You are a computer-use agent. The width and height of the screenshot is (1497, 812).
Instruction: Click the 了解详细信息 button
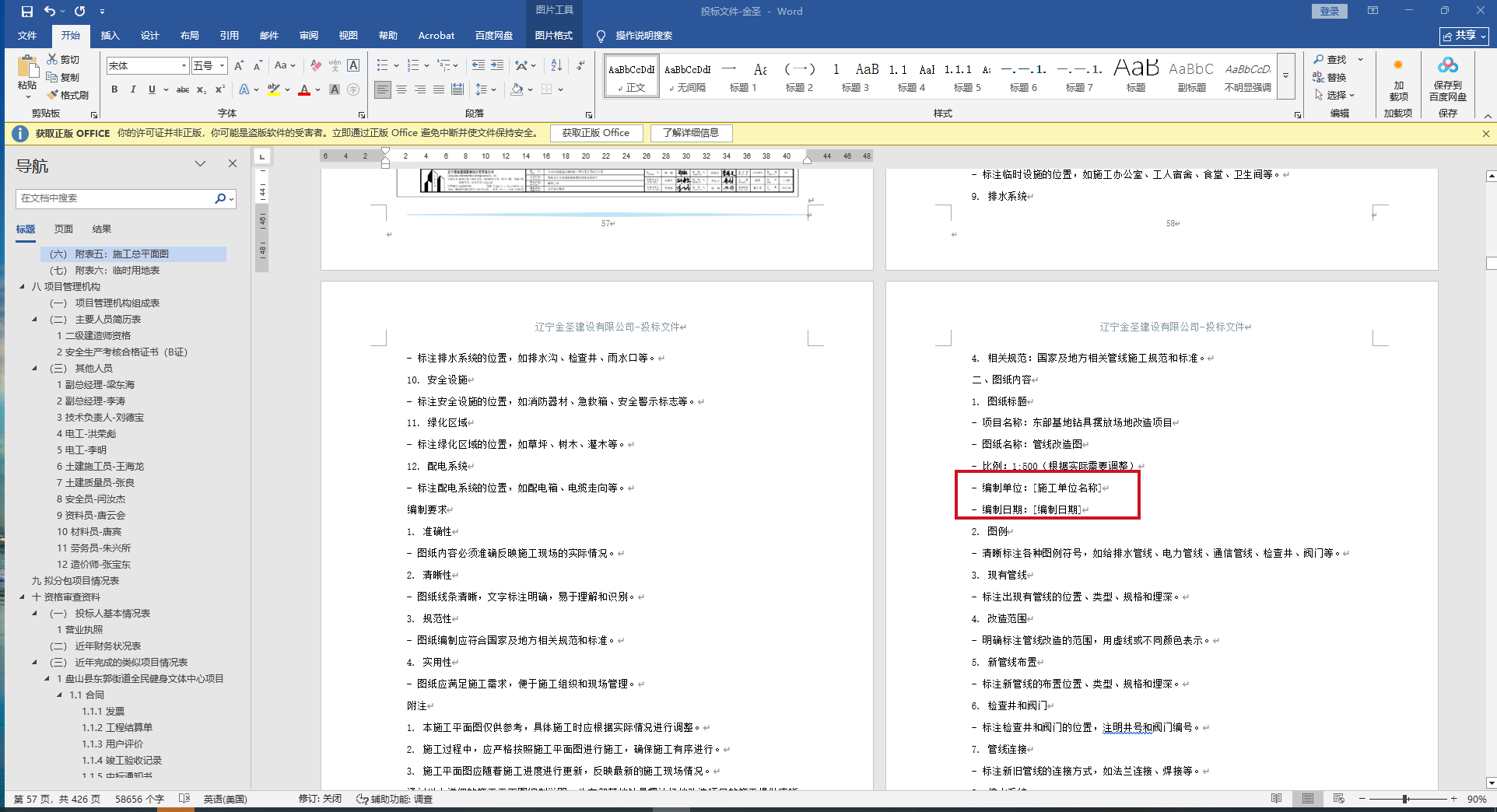(x=691, y=133)
